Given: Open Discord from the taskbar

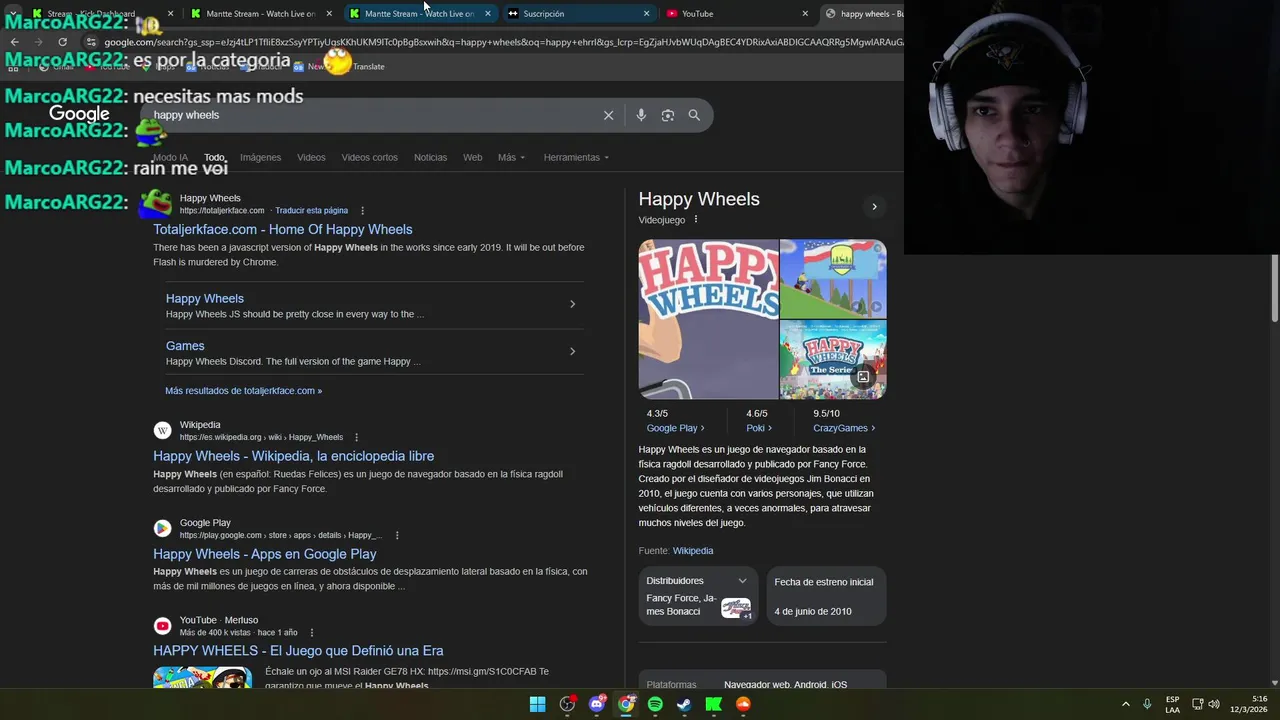Looking at the screenshot, I should tap(597, 704).
